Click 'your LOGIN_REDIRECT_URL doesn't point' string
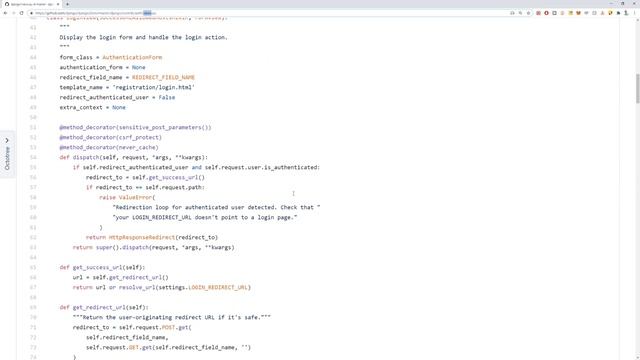 (204, 217)
